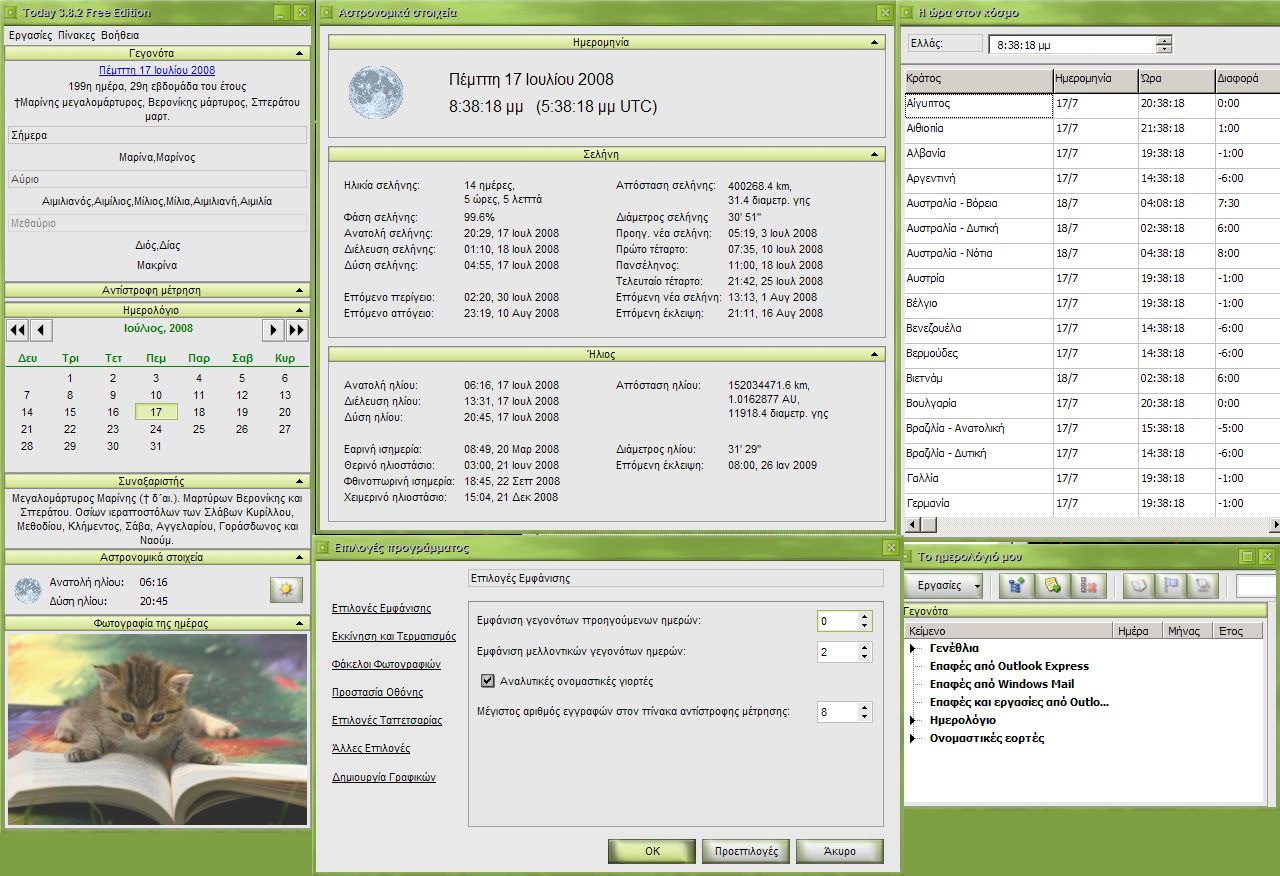Expand the Ονομαστικές εορτές tree node
1280x876 pixels.
pos(912,738)
